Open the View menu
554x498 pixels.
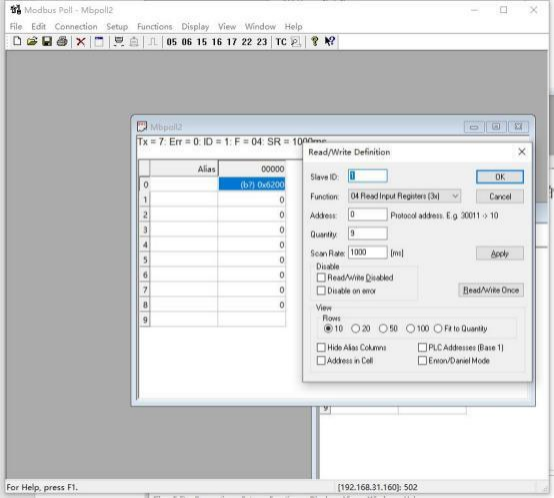click(x=227, y=26)
